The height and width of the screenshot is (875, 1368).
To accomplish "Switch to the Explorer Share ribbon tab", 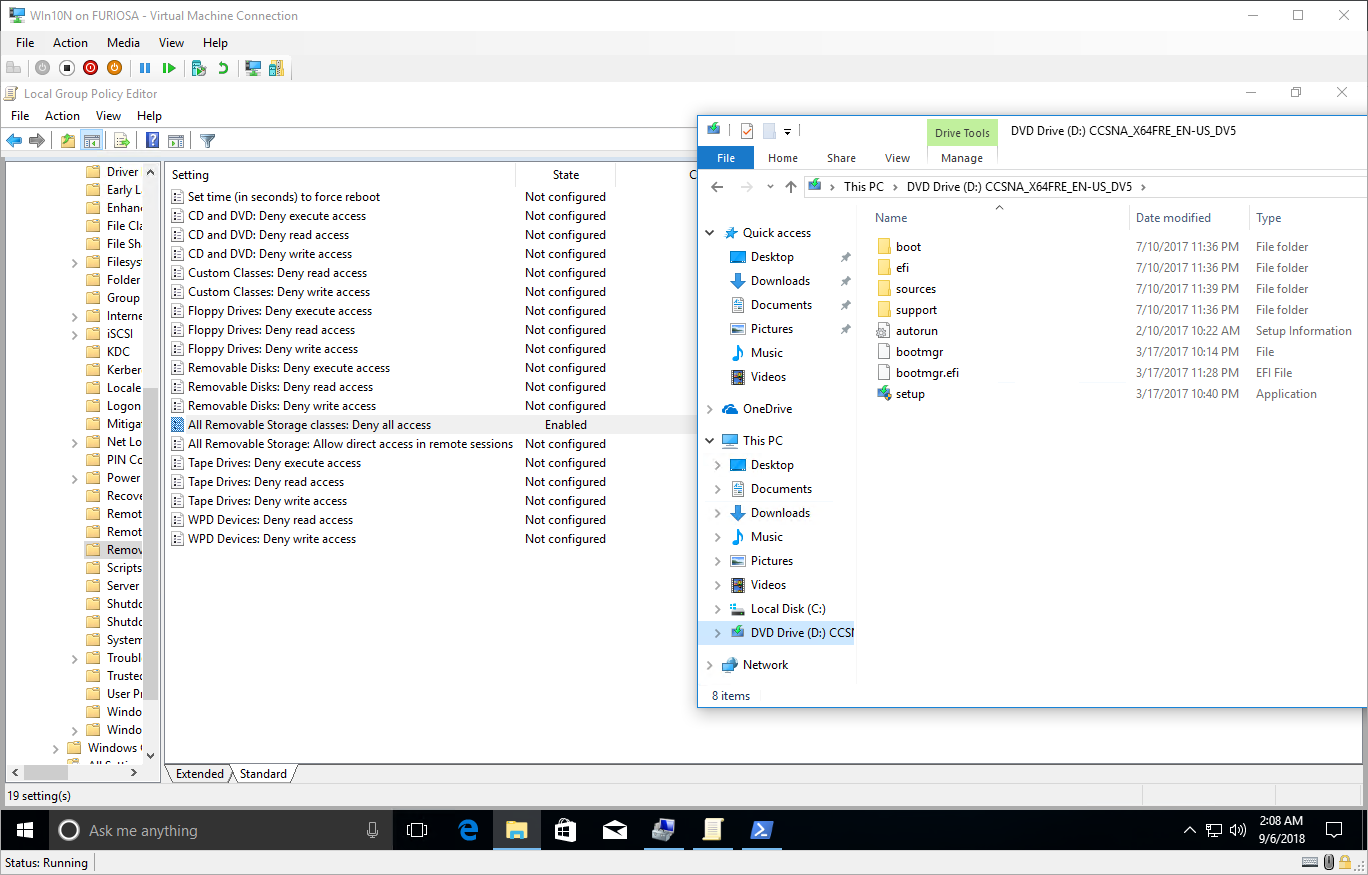I will [x=841, y=158].
